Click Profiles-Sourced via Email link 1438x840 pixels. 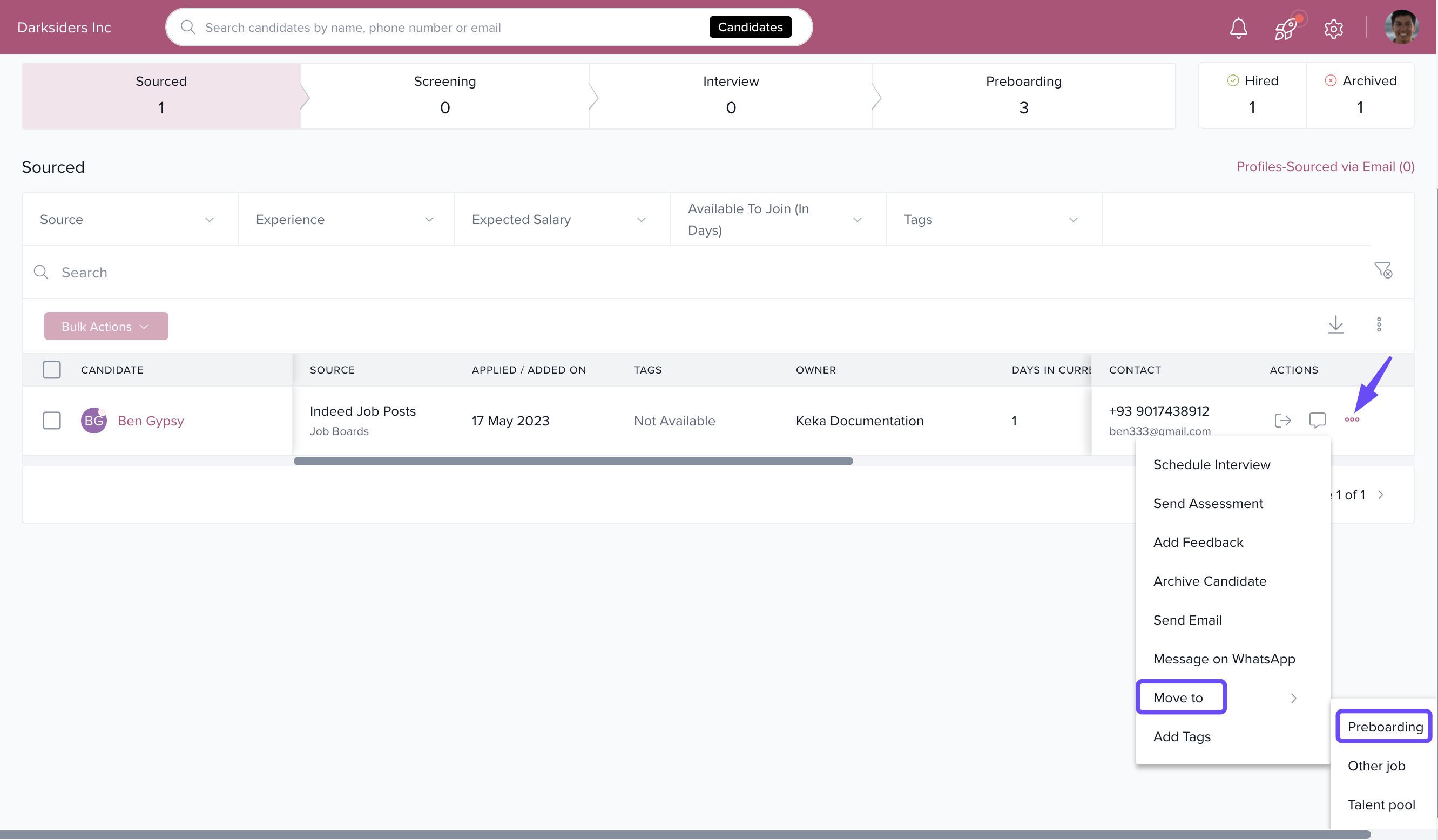click(x=1325, y=167)
